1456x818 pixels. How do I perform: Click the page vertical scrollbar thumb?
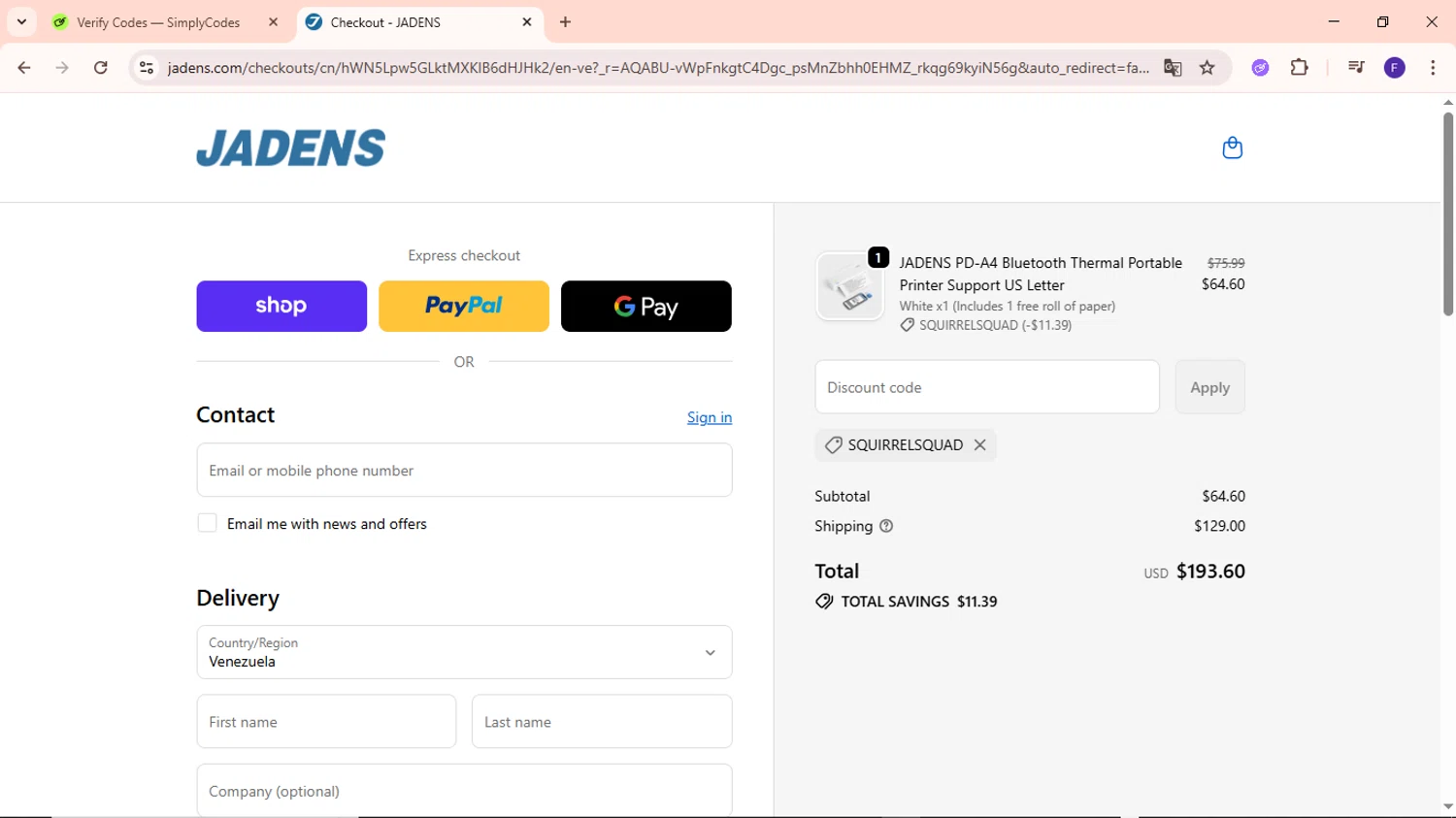coord(1447,213)
